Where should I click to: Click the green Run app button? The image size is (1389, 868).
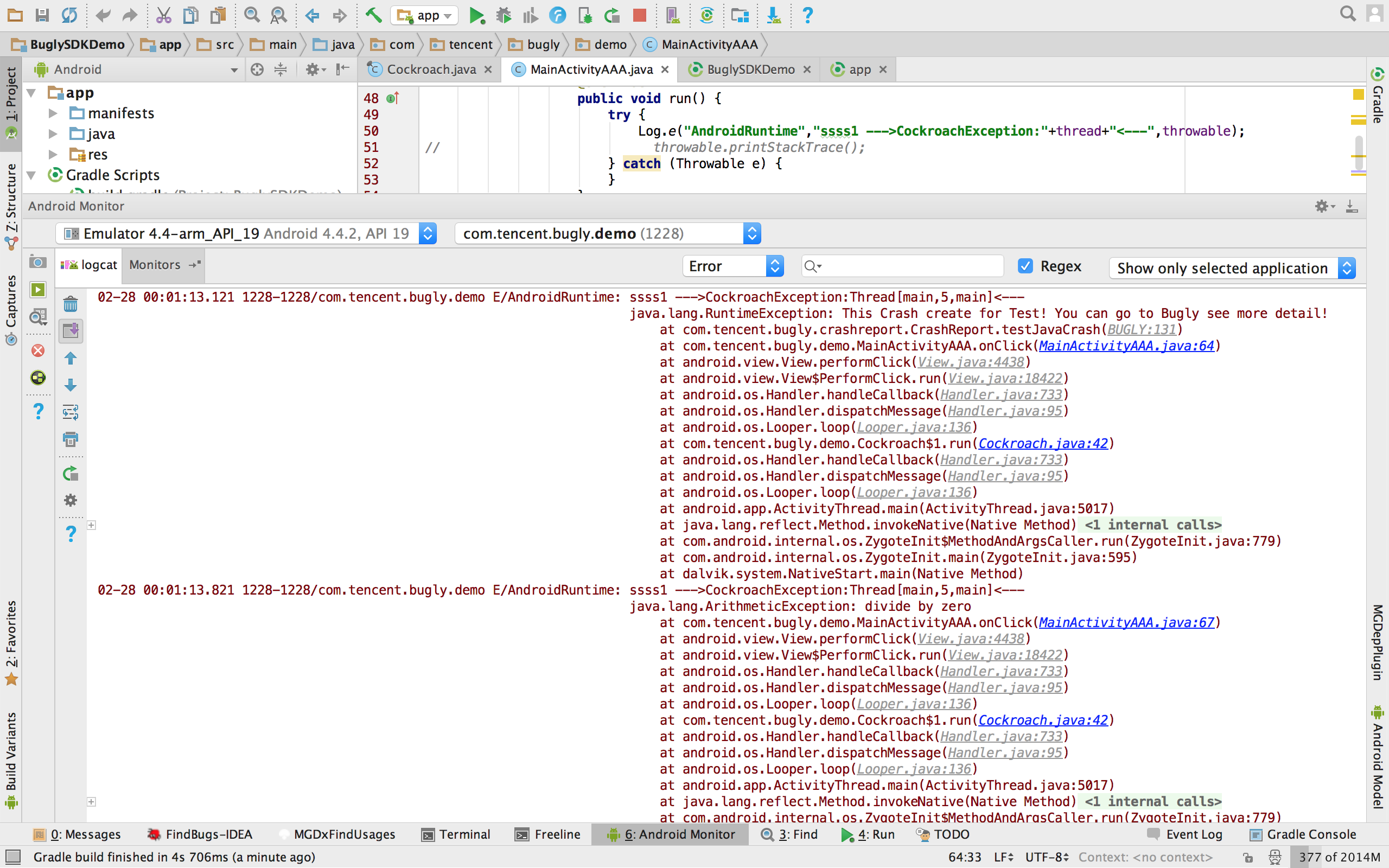pos(476,16)
